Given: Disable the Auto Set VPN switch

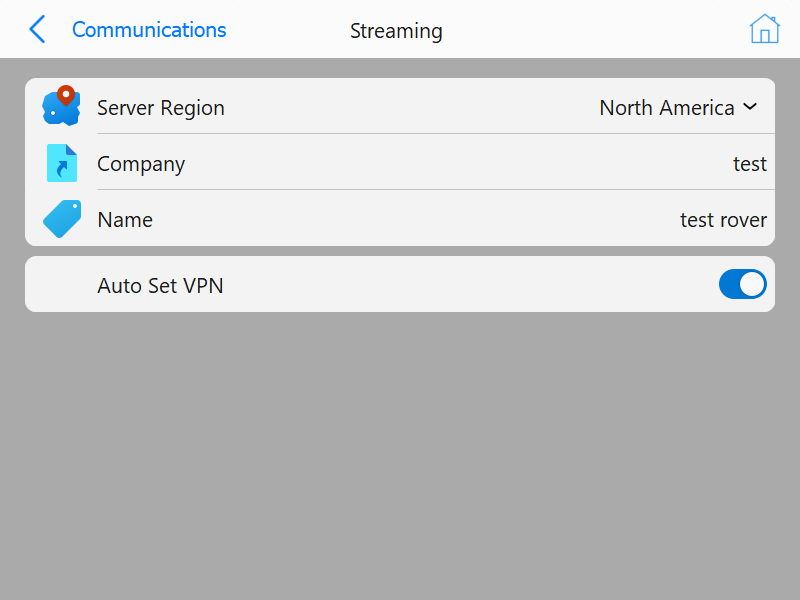Looking at the screenshot, I should click(742, 284).
